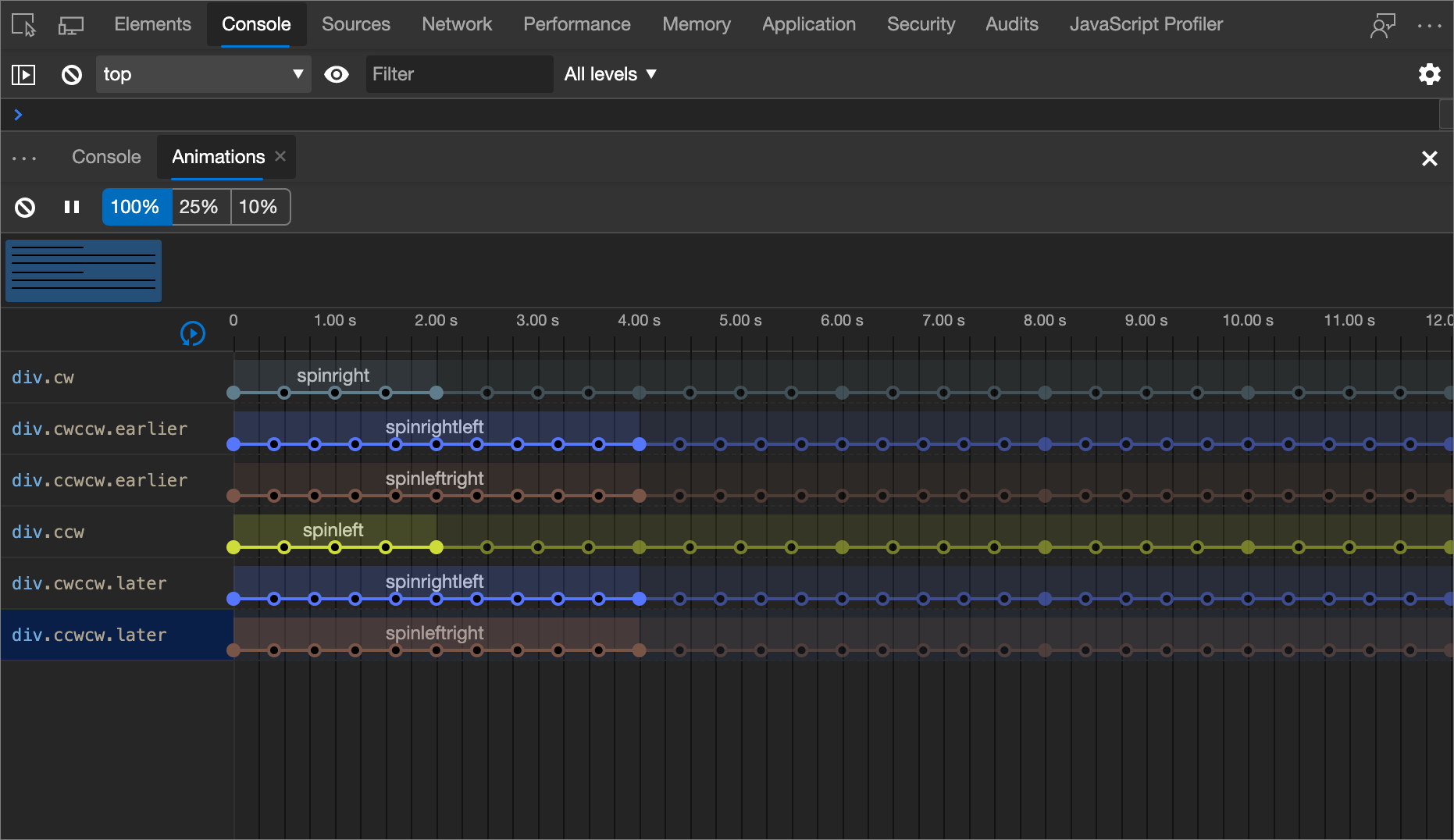Pause all animations with pause icon
Screen dimensions: 1454x840
point(71,207)
